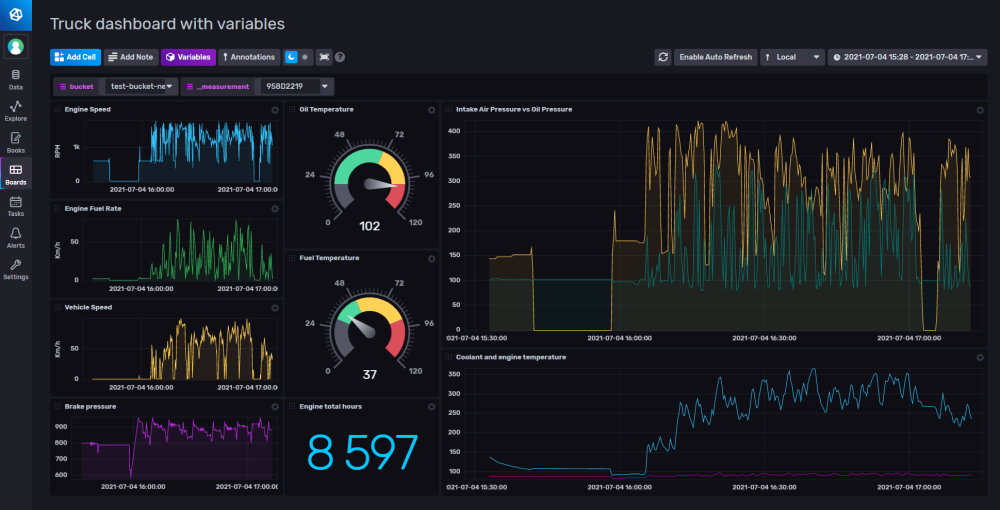The image size is (1000, 510).
Task: Click the dashboard title 'Truck dashboard with variables'
Action: click(x=167, y=24)
